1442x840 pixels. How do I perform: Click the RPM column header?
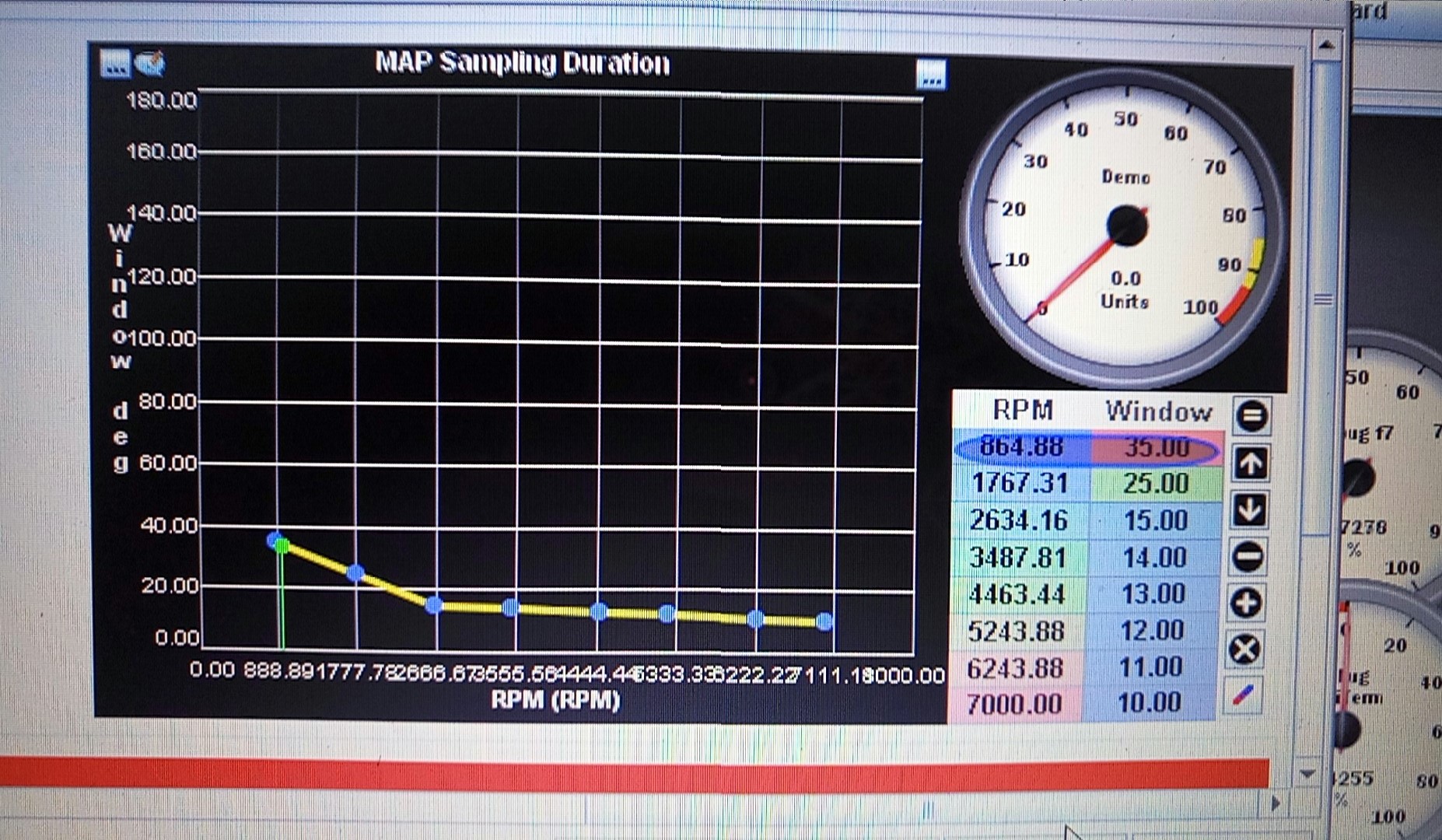[1023, 410]
